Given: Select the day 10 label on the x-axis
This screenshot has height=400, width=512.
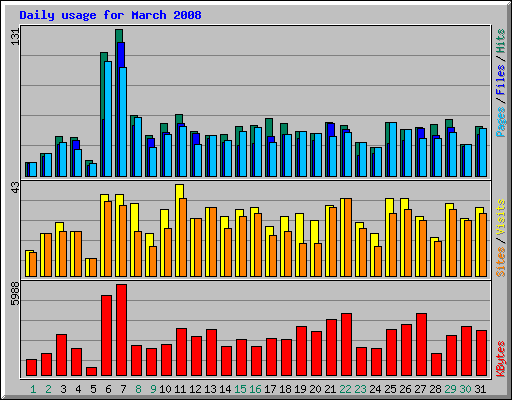Looking at the screenshot, I should pos(165,389).
